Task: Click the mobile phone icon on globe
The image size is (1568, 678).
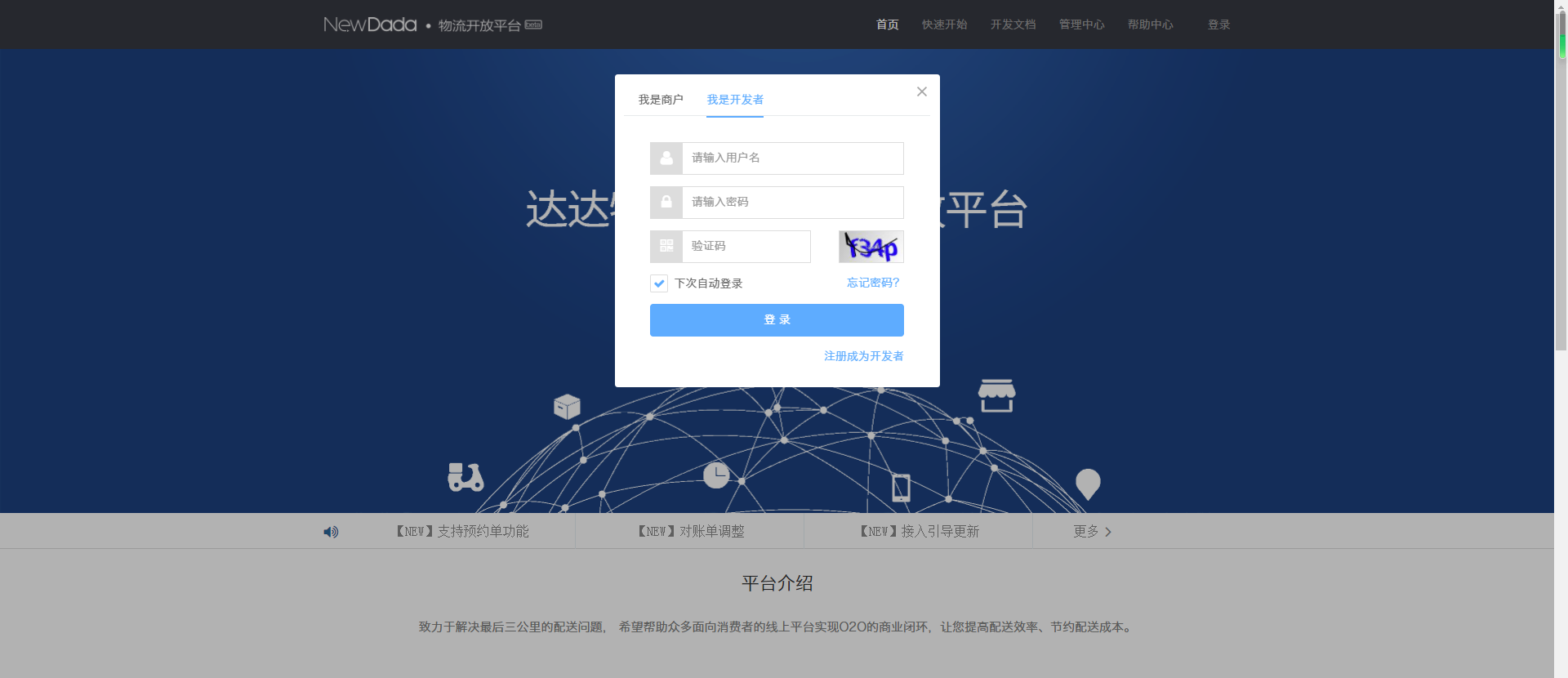Action: click(901, 488)
